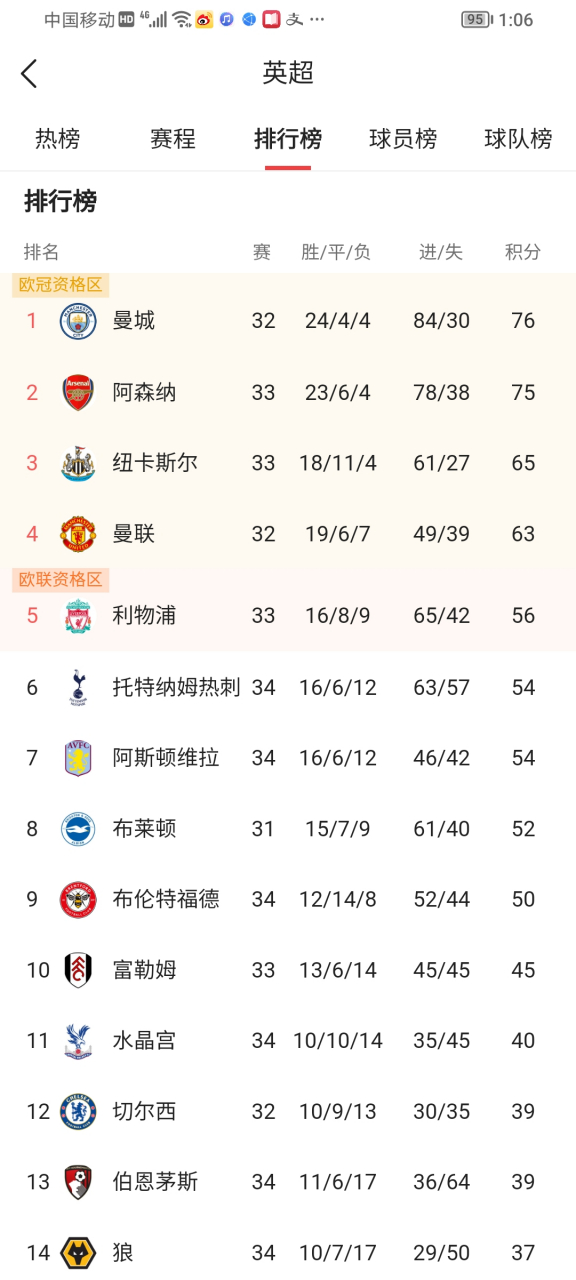Screen dimensions: 576x1280
Task: Select the 热榜 tab
Action: [x=57, y=140]
